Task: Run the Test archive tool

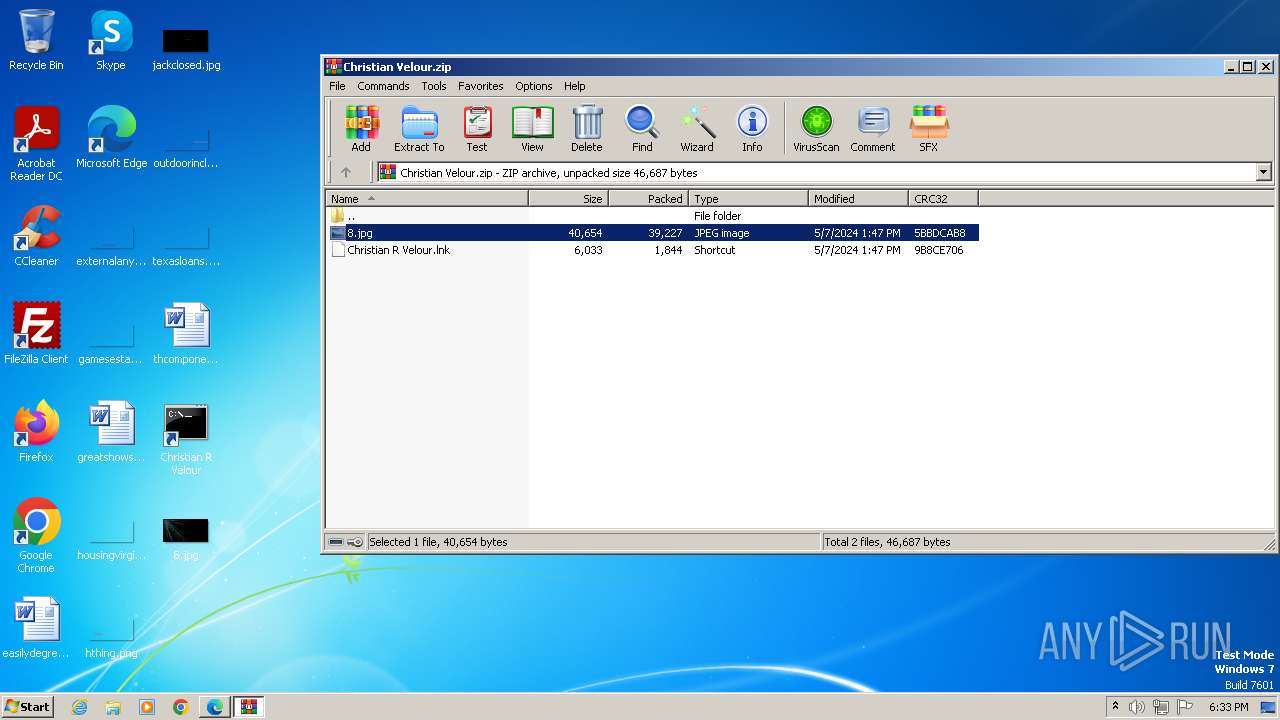Action: click(477, 128)
